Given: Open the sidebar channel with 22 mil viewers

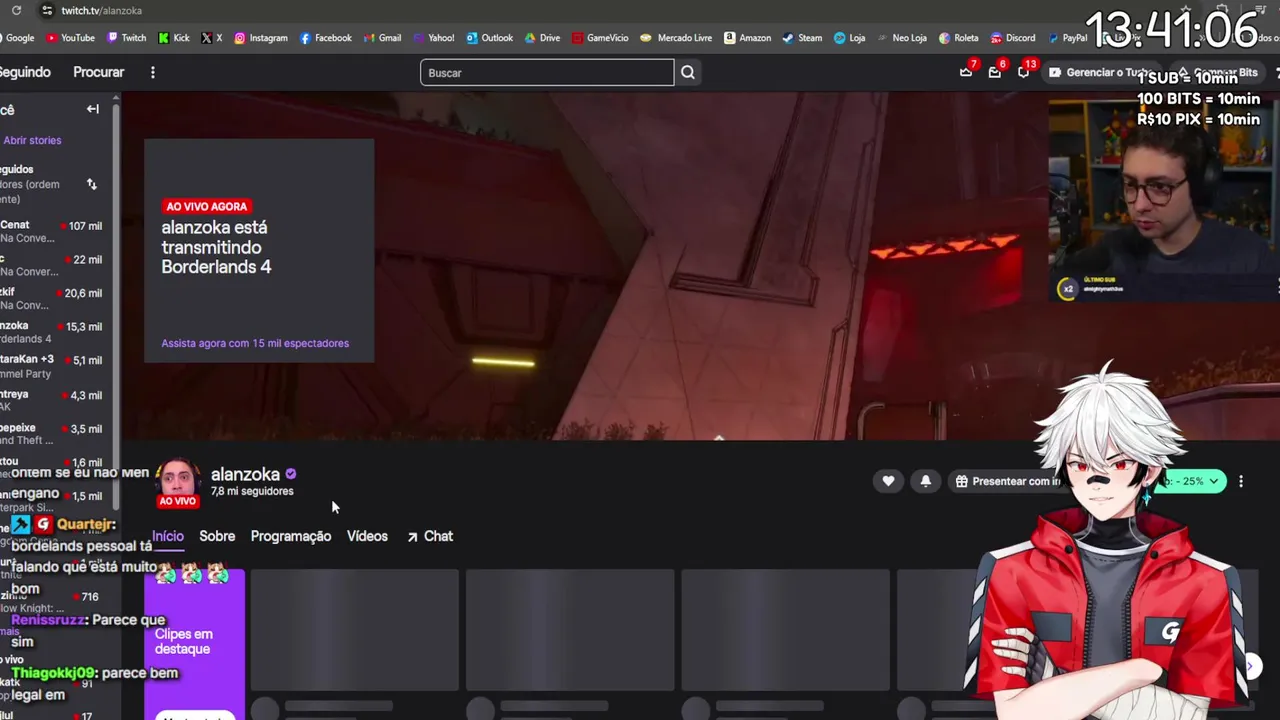Looking at the screenshot, I should [52, 265].
